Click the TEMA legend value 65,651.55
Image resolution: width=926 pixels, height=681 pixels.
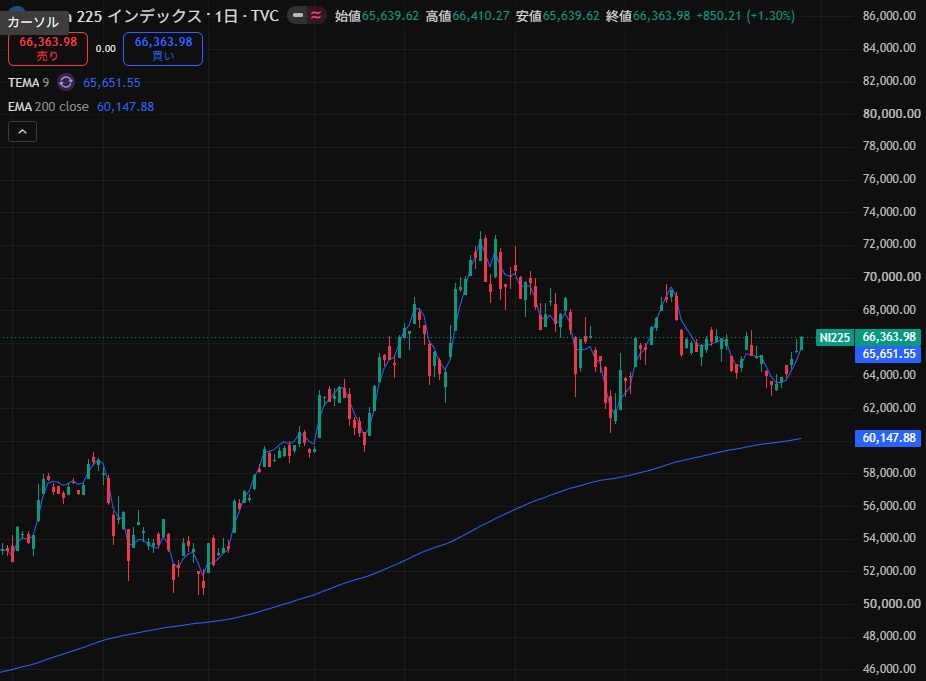tap(112, 83)
